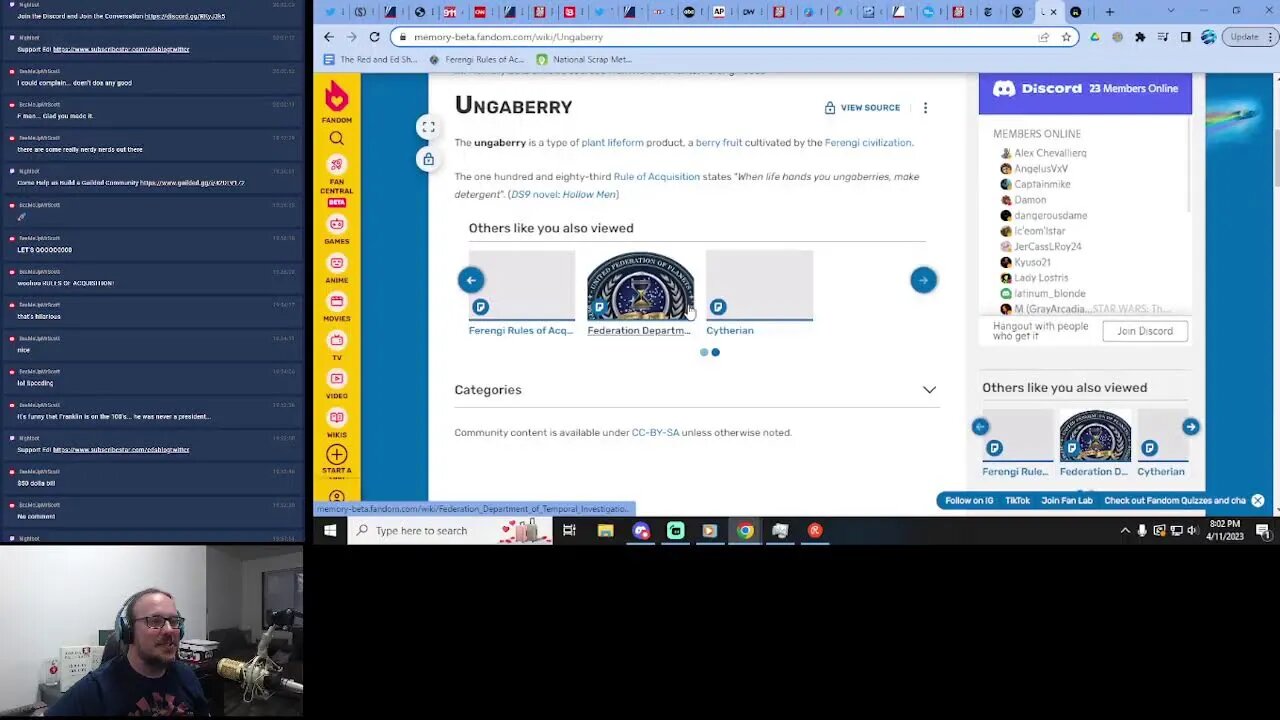
Task: Follow the Ferengi civilization link
Action: pos(868,143)
